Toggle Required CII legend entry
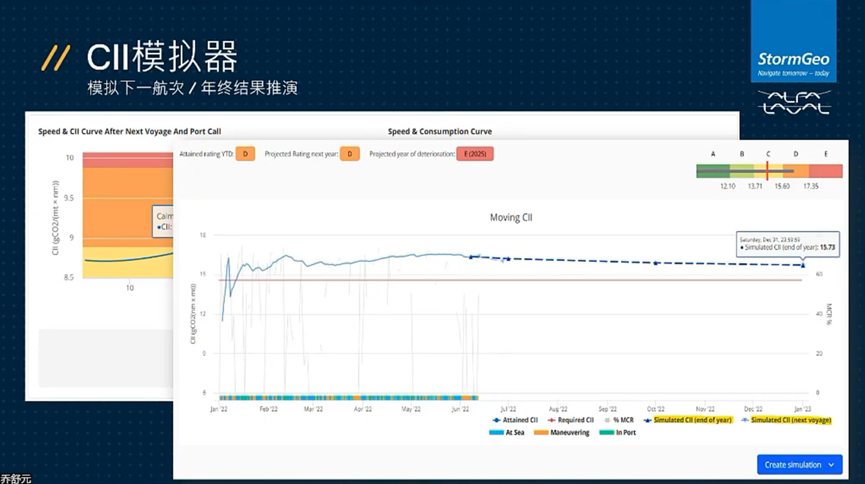The image size is (865, 484). point(570,420)
